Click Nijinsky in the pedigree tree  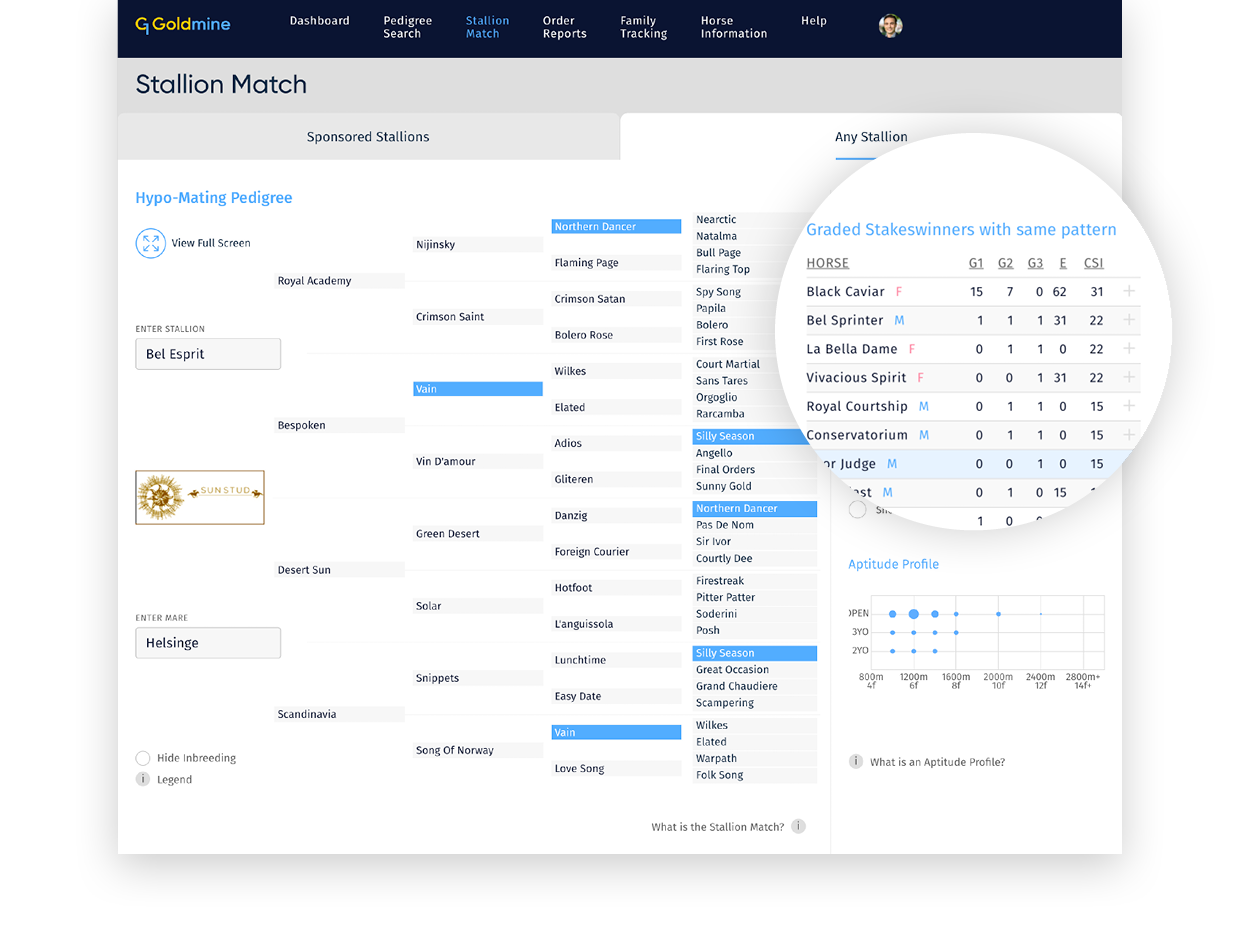tap(478, 245)
